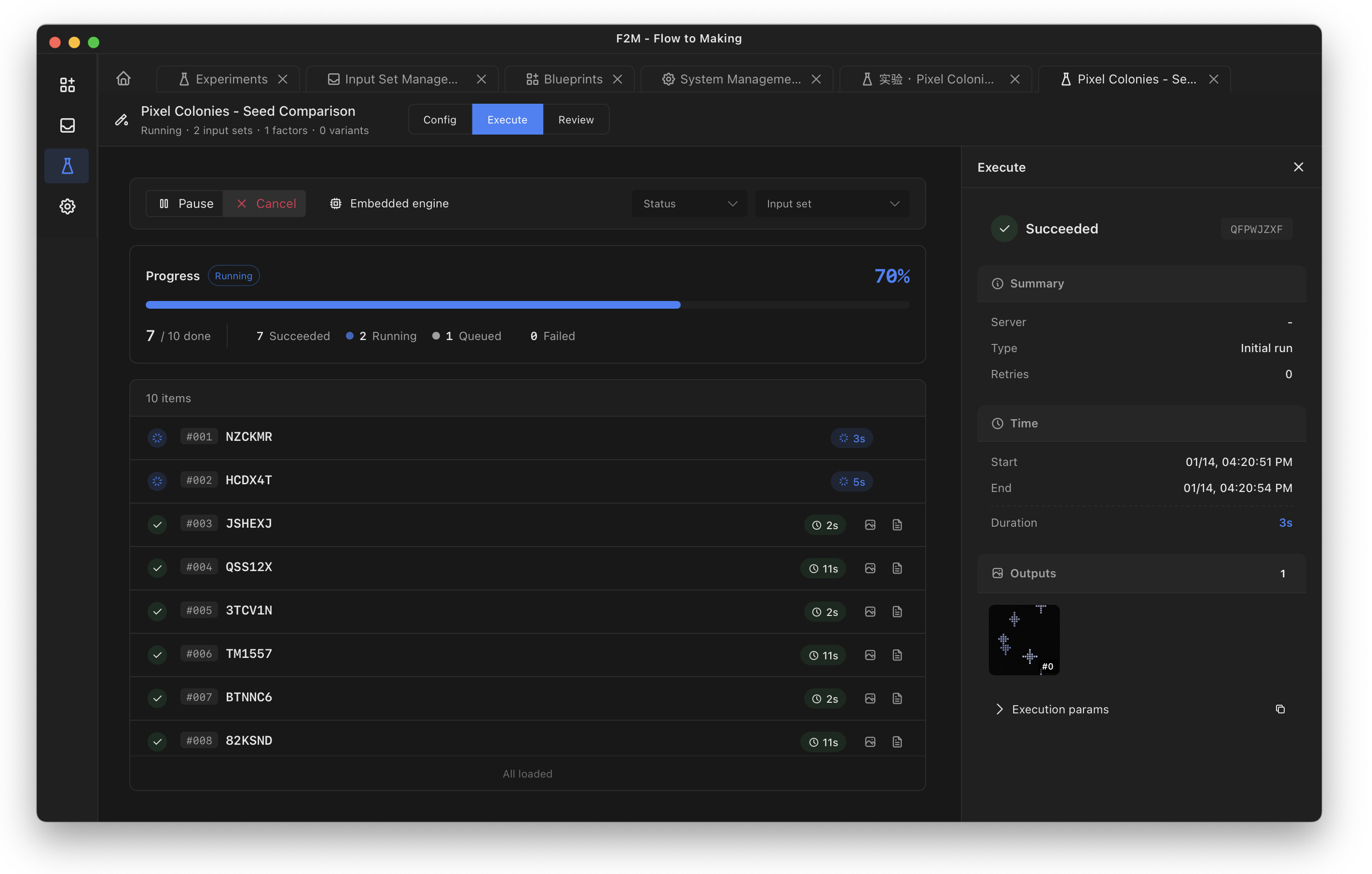This screenshot has width=1372, height=874.
Task: Copy execution params using the copy icon
Action: 1280,709
